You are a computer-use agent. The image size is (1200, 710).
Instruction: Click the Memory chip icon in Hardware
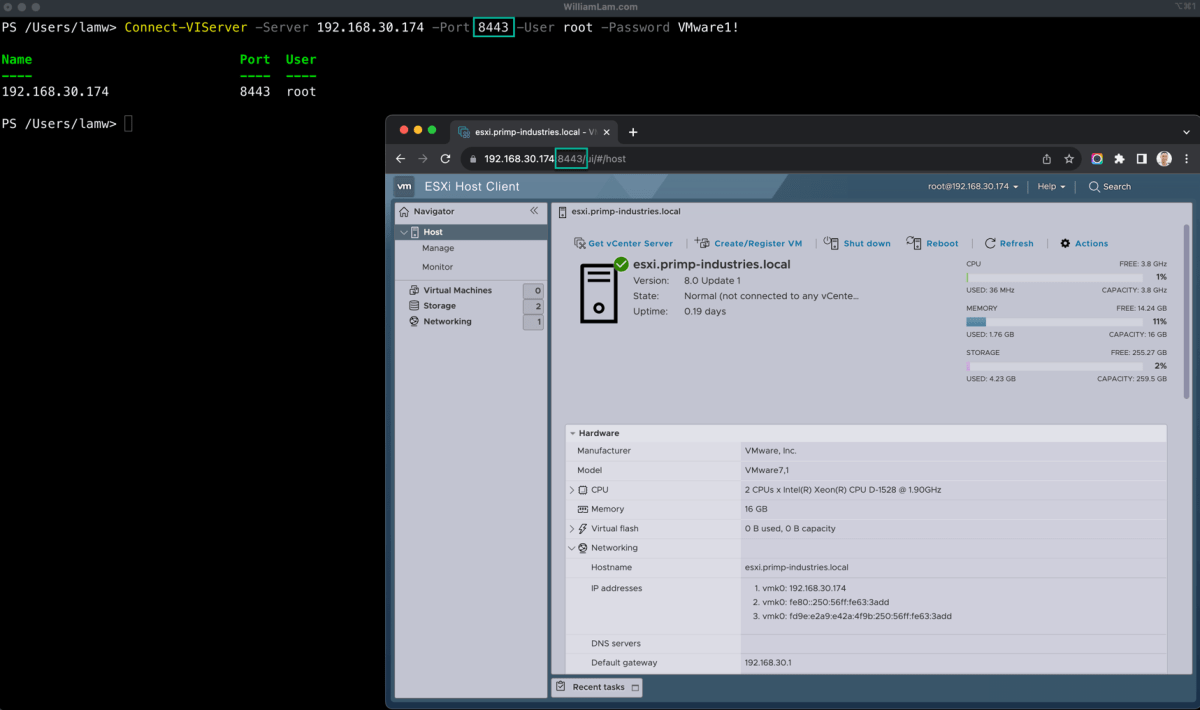coord(582,509)
